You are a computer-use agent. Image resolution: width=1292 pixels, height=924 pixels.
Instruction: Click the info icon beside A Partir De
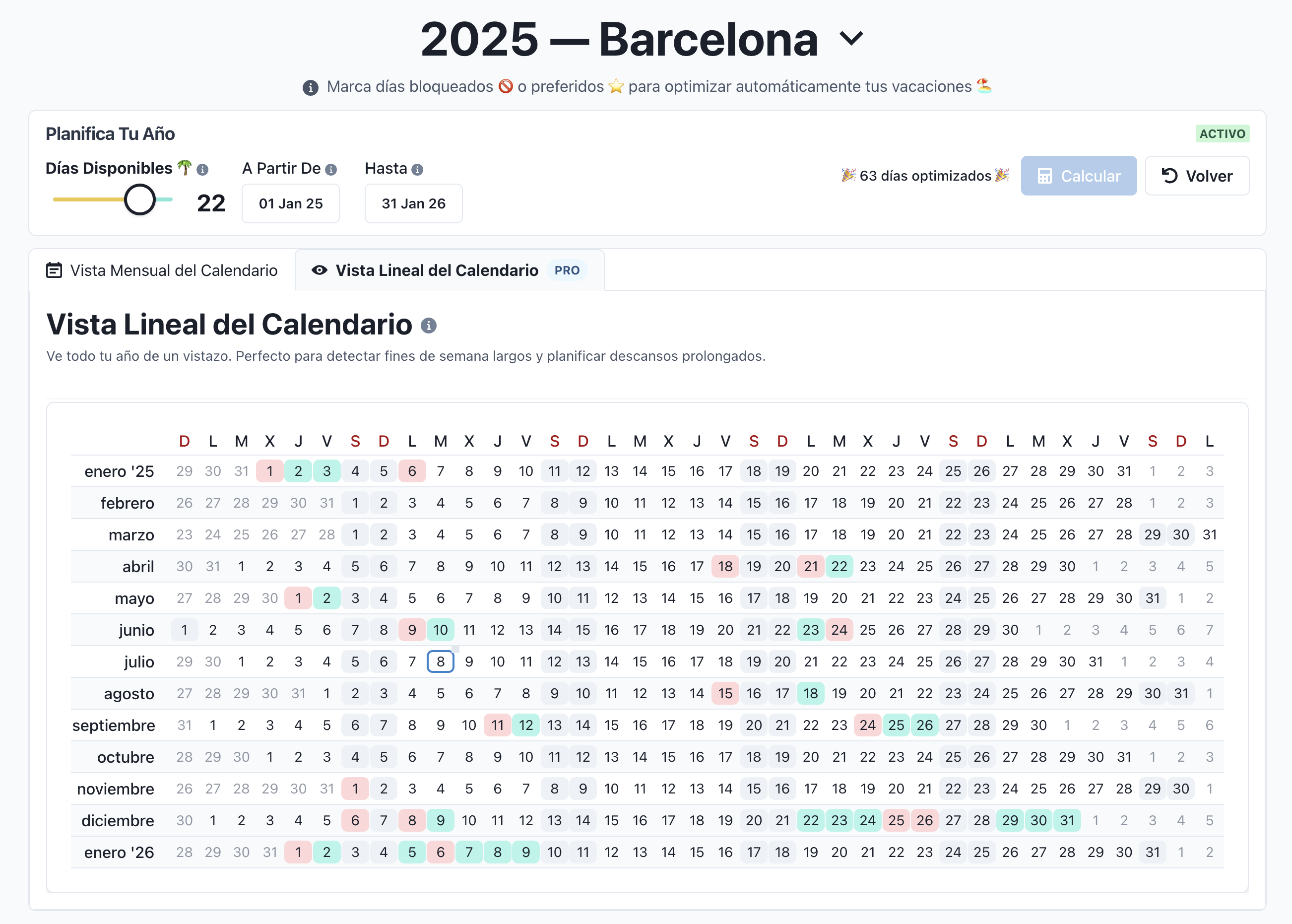pyautogui.click(x=331, y=169)
